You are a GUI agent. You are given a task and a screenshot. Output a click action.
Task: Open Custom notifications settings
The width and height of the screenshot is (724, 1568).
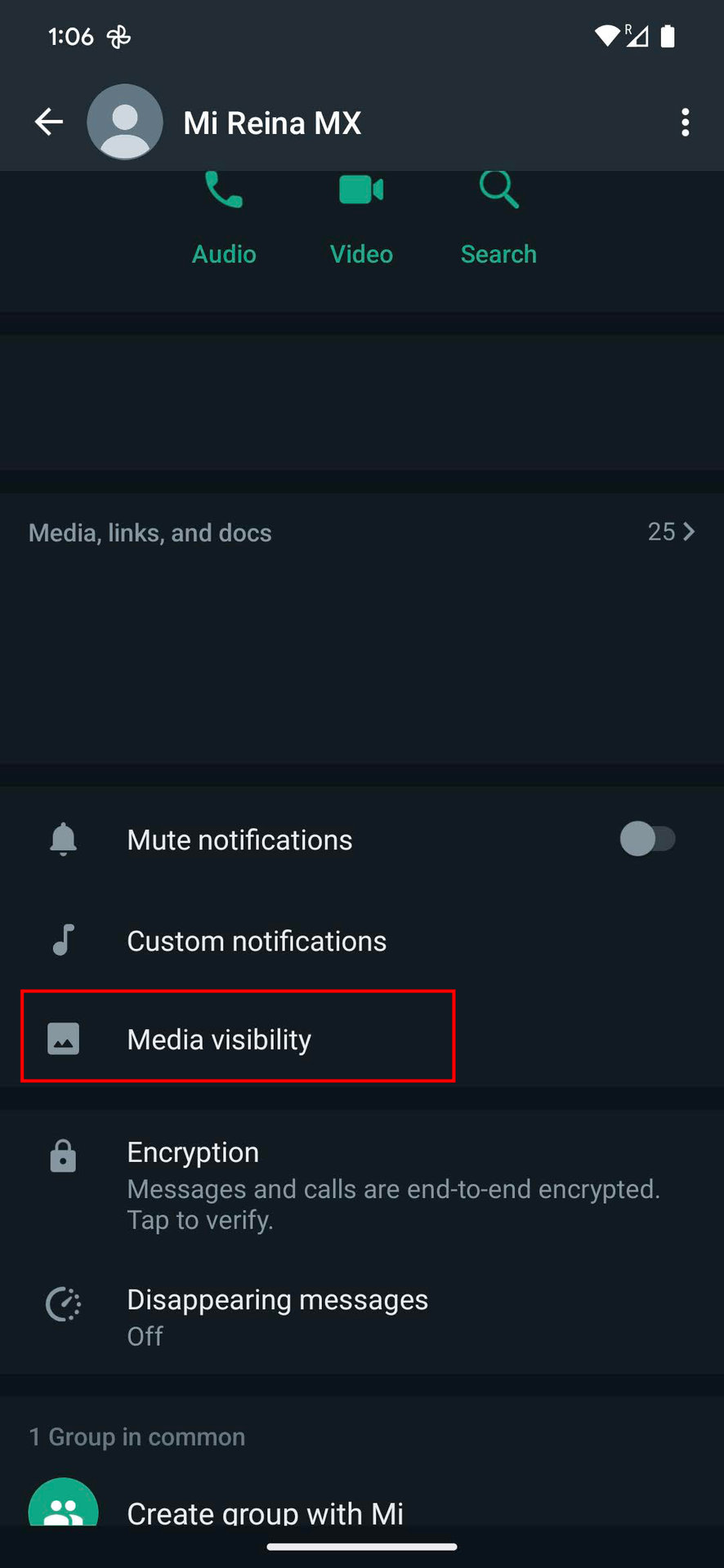point(257,941)
